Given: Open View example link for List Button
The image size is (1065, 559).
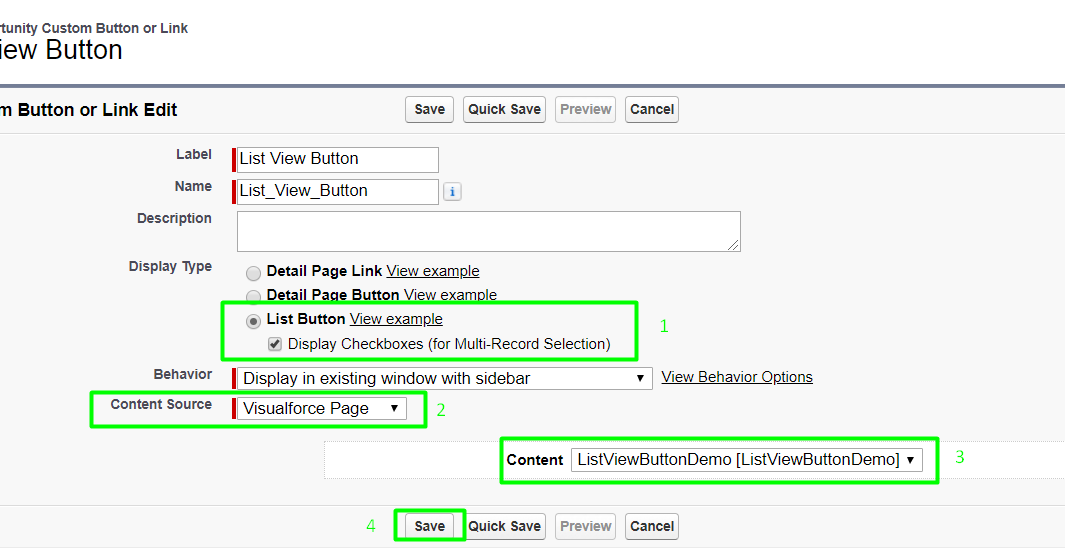Looking at the screenshot, I should (x=396, y=319).
